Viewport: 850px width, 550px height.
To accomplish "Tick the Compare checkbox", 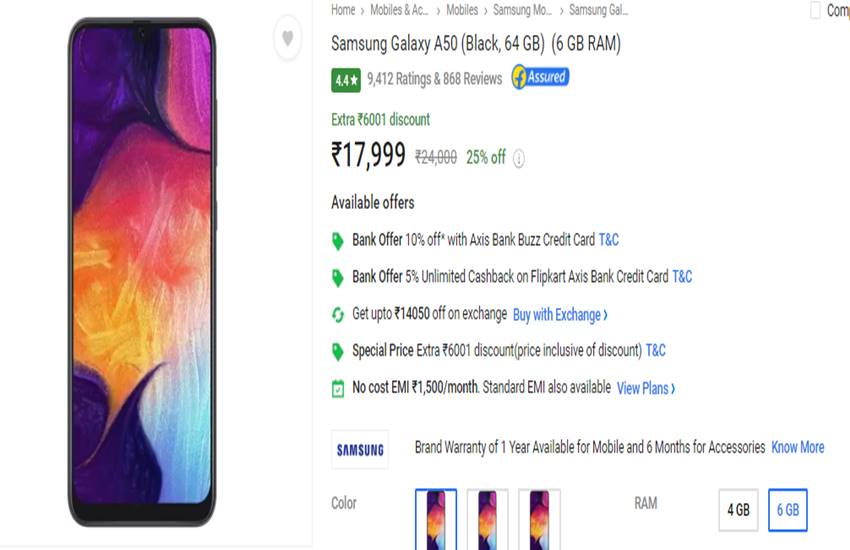I will point(815,11).
